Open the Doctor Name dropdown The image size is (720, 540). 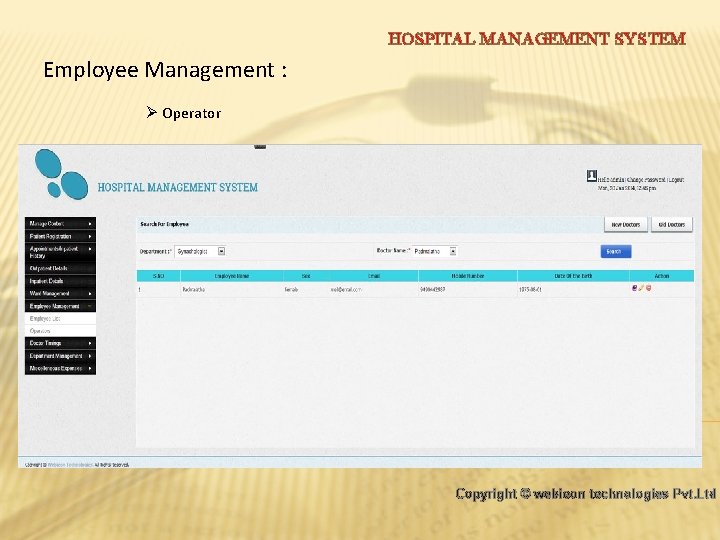pos(434,251)
